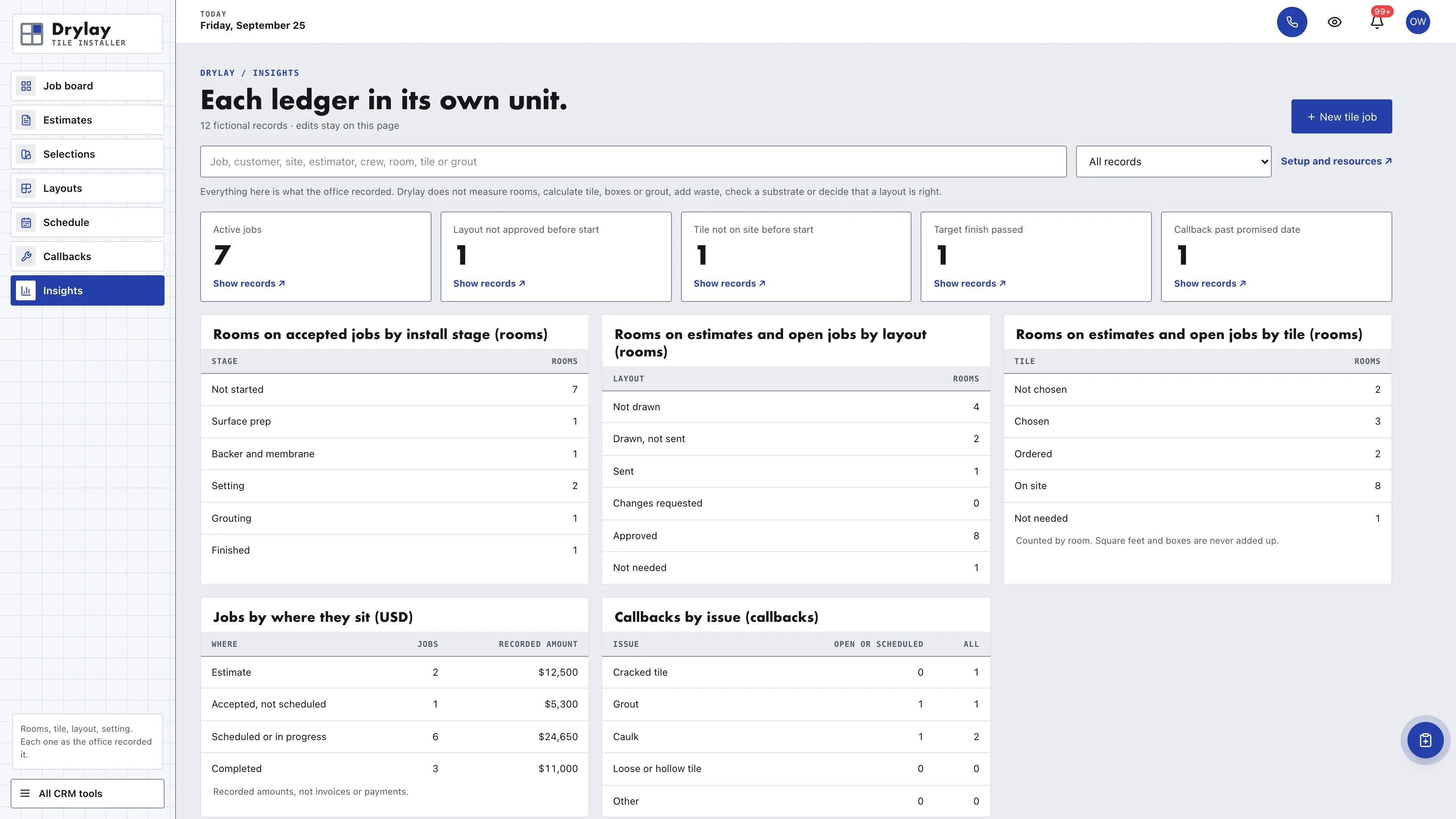
Task: Click the blue phone call button
Action: 1292,22
